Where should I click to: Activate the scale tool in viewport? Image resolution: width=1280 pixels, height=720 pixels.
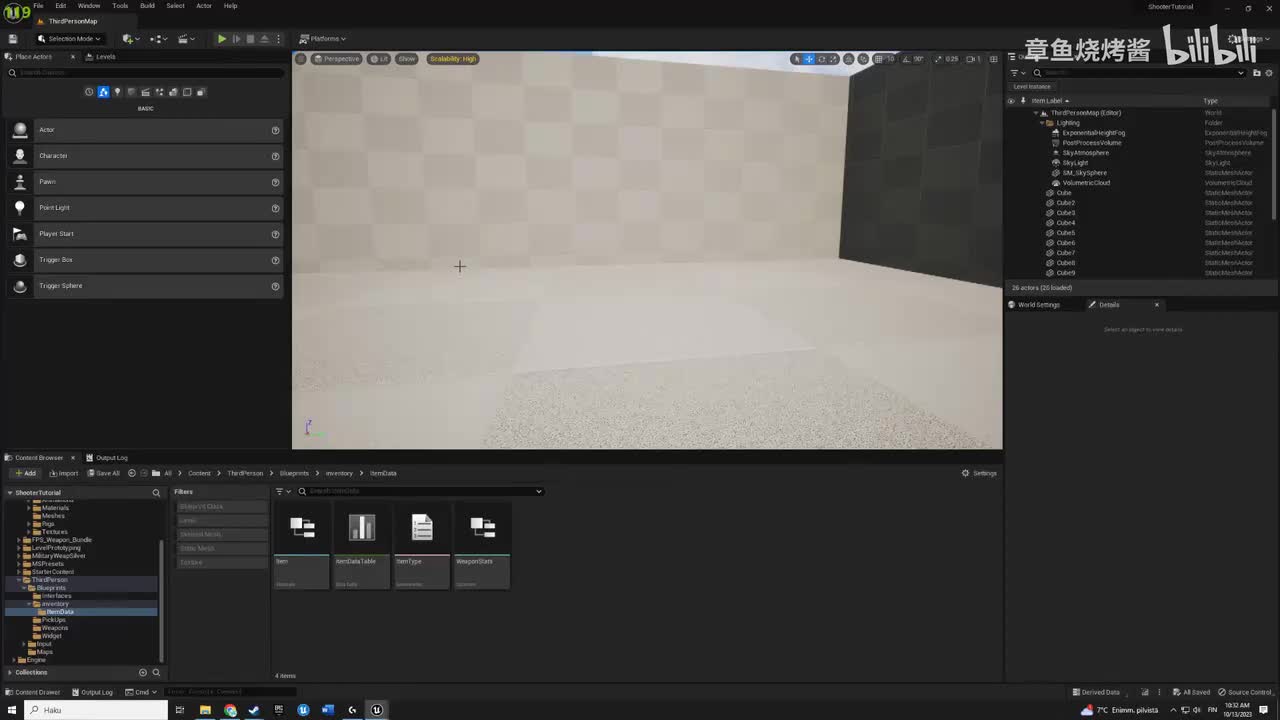point(833,59)
